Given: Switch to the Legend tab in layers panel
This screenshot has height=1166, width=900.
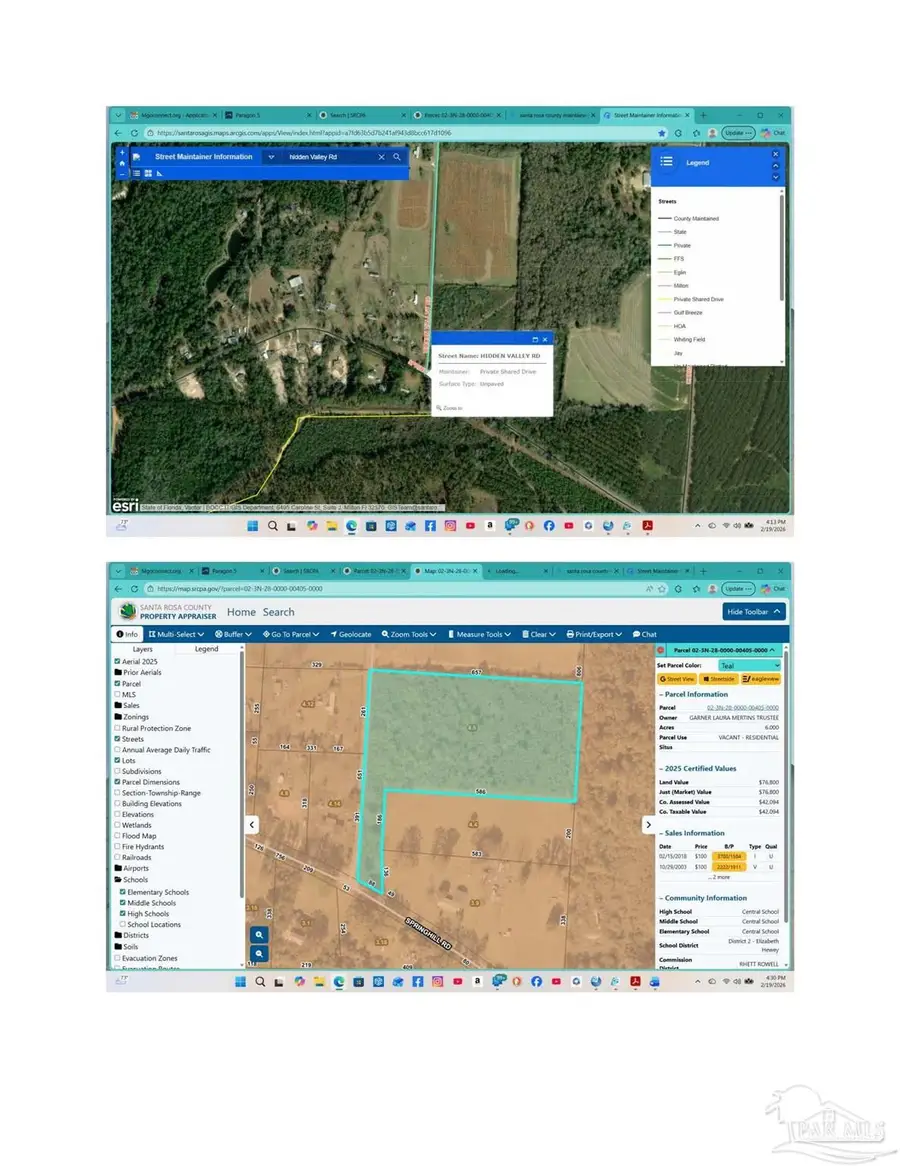Looking at the screenshot, I should click(x=206, y=649).
